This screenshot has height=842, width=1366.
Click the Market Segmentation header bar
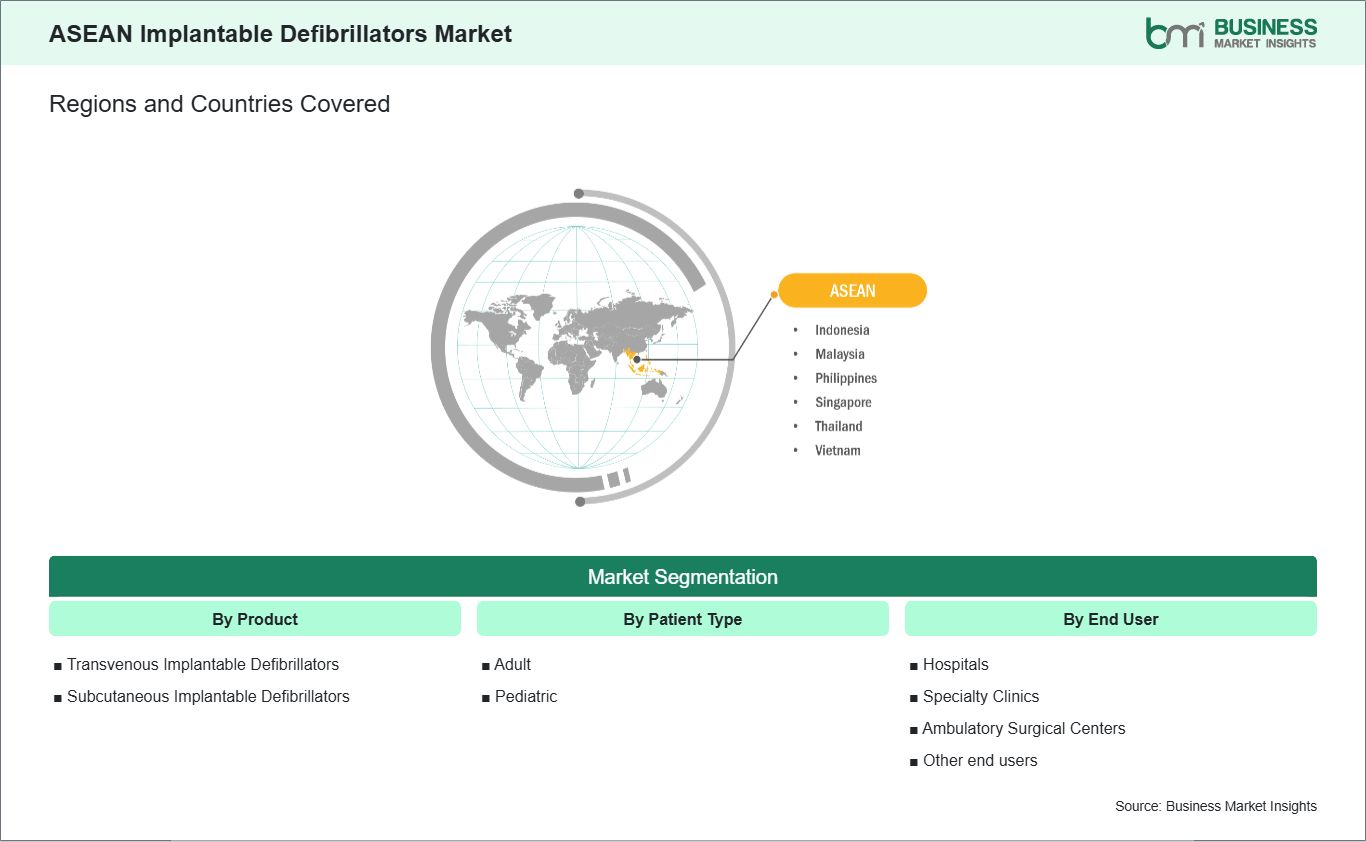pyautogui.click(x=683, y=577)
